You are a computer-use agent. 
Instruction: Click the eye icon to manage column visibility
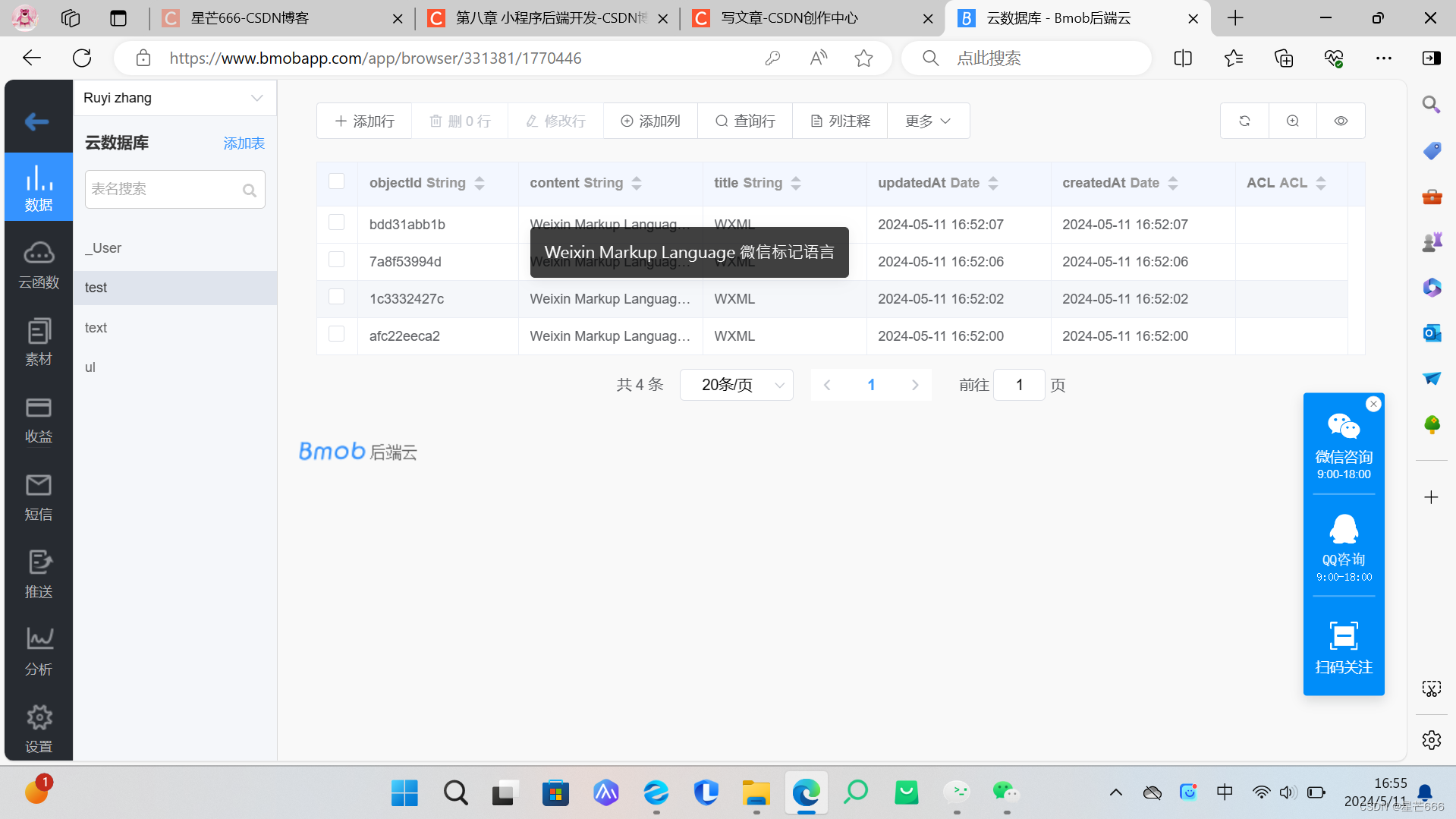(1340, 121)
